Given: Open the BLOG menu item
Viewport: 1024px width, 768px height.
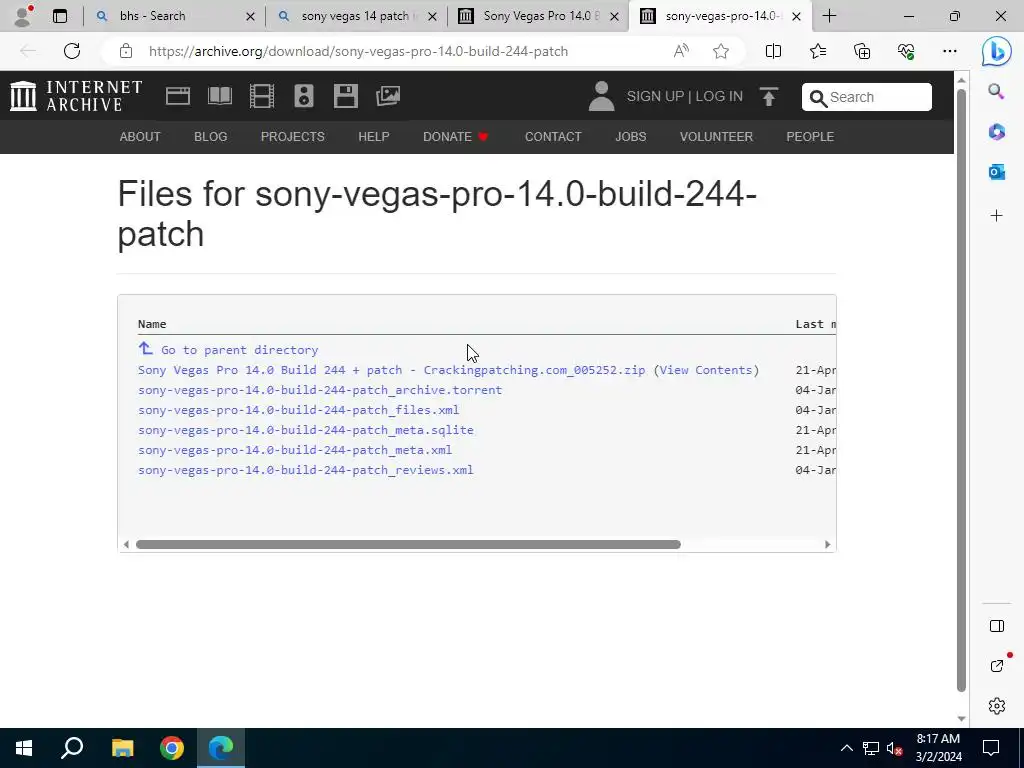Looking at the screenshot, I should pyautogui.click(x=210, y=136).
